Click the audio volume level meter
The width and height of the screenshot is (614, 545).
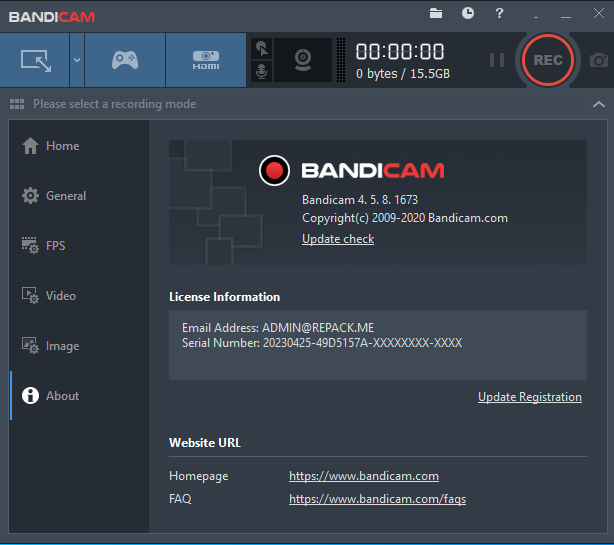341,60
